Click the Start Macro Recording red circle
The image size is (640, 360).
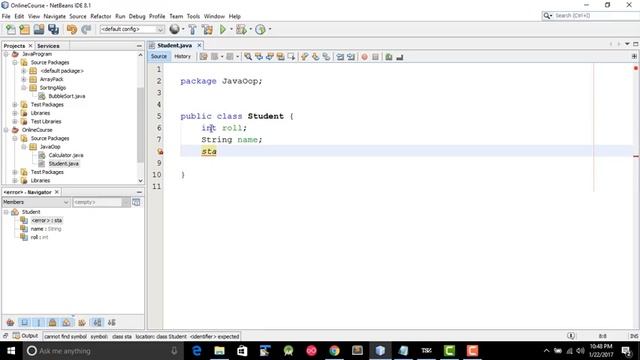point(364,57)
